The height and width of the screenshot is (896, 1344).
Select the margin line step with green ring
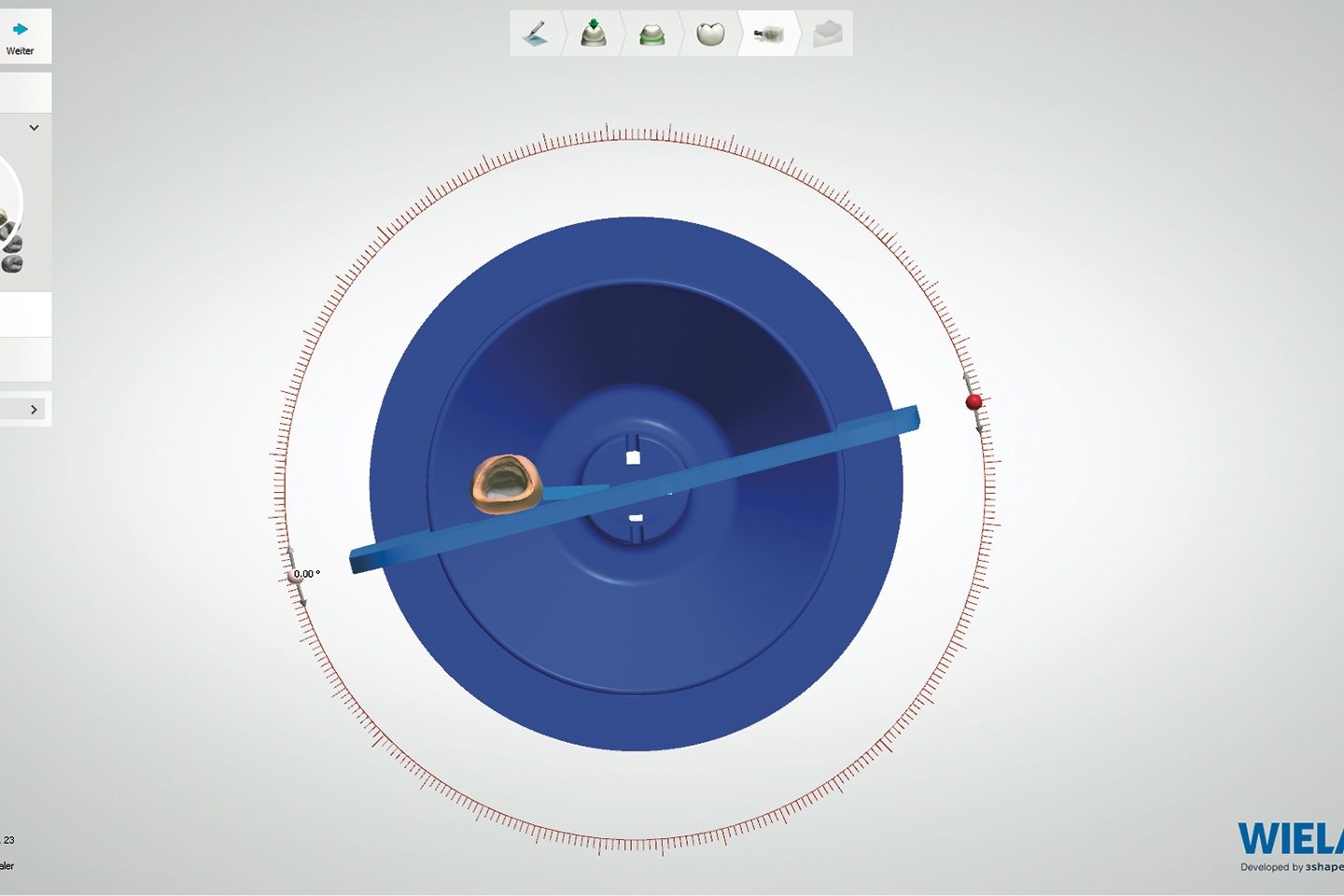click(x=651, y=35)
